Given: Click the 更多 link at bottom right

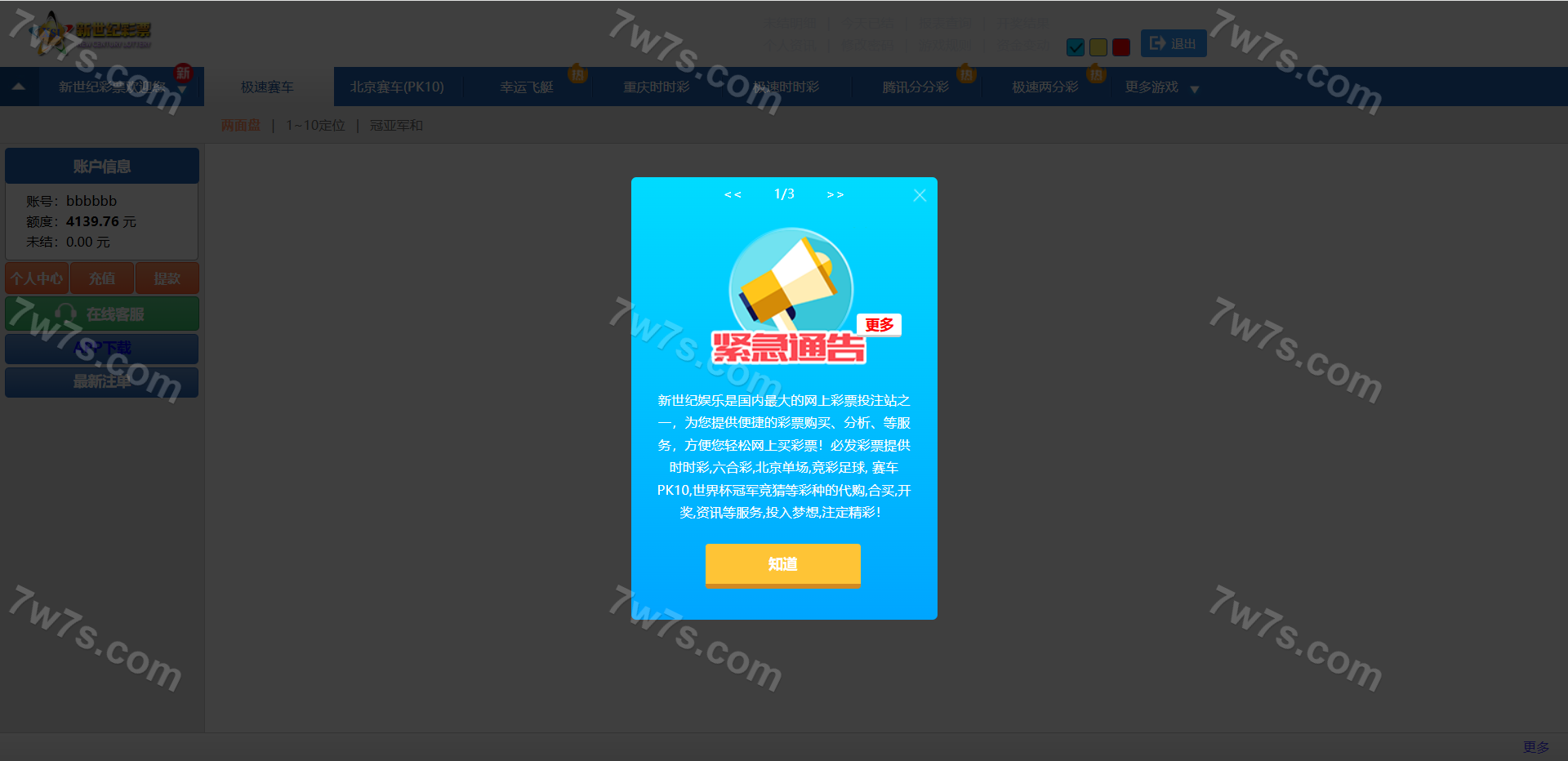Looking at the screenshot, I should (1535, 747).
